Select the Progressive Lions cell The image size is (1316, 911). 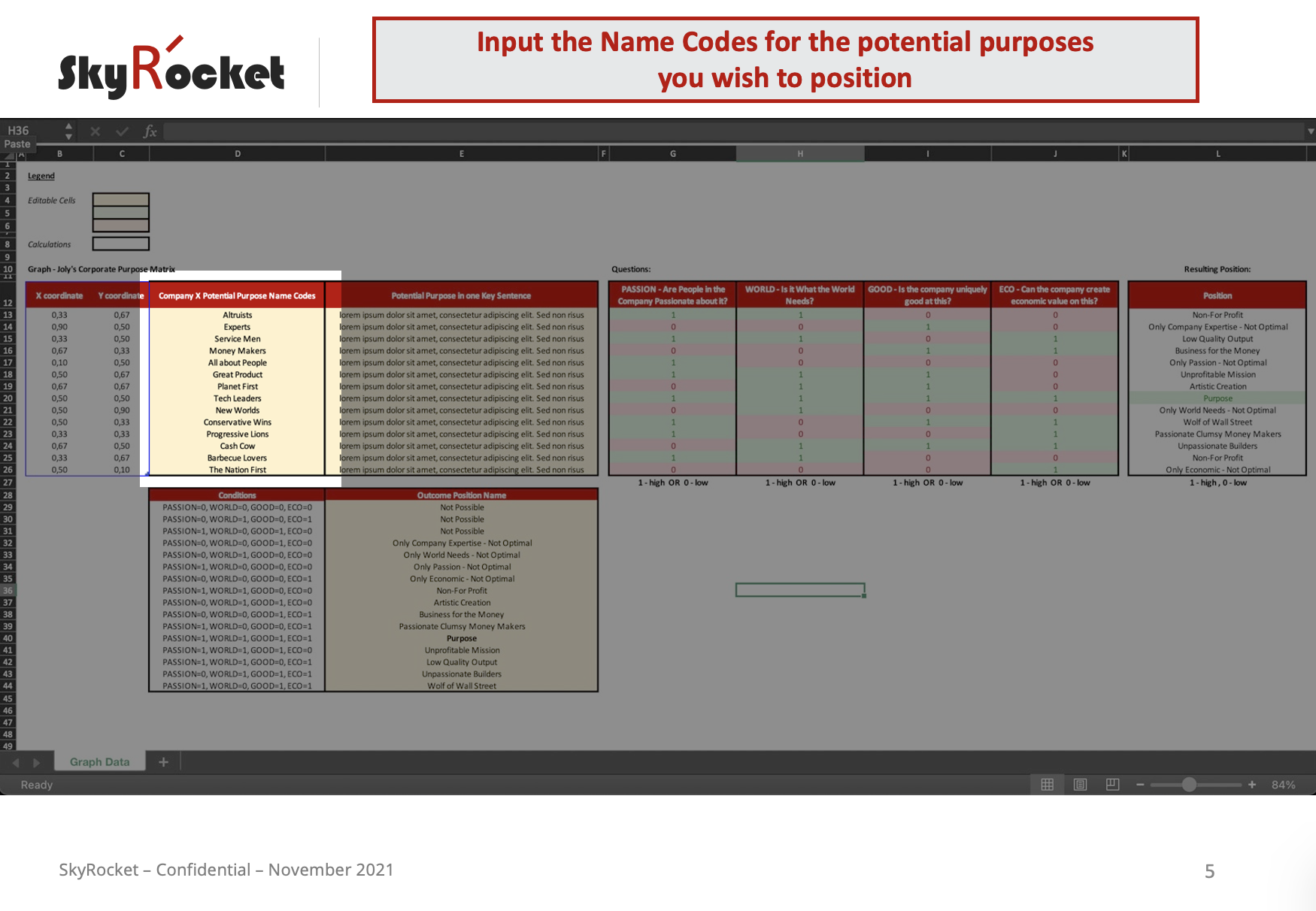tap(238, 434)
